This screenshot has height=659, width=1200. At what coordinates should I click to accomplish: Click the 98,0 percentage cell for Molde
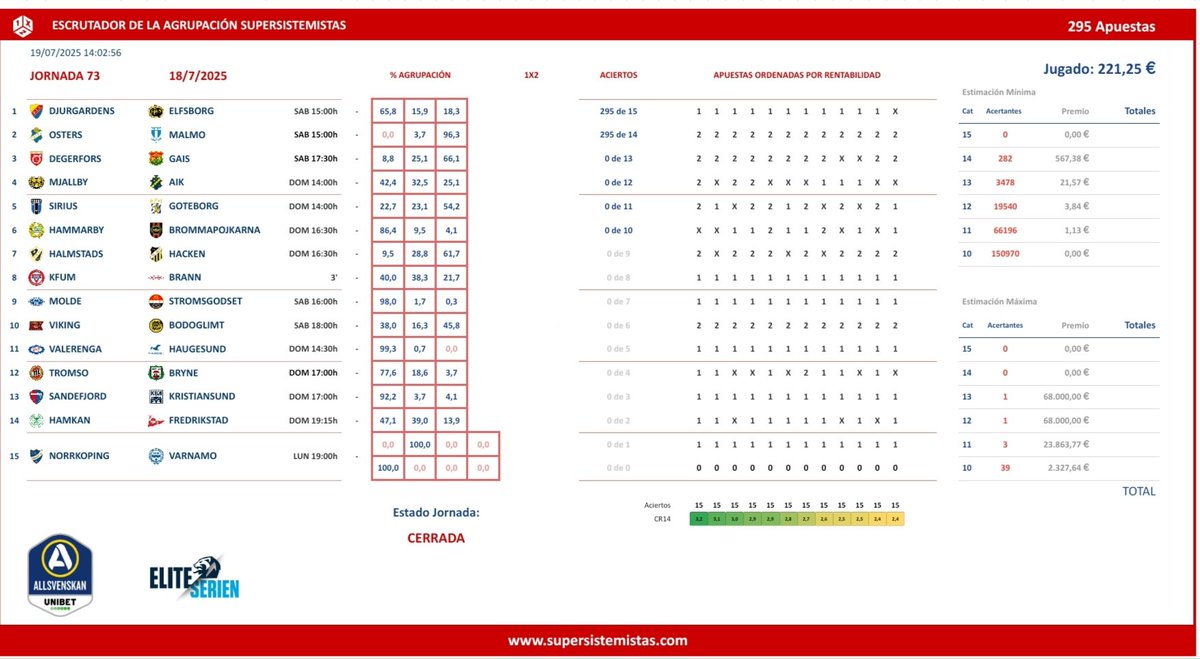click(388, 301)
